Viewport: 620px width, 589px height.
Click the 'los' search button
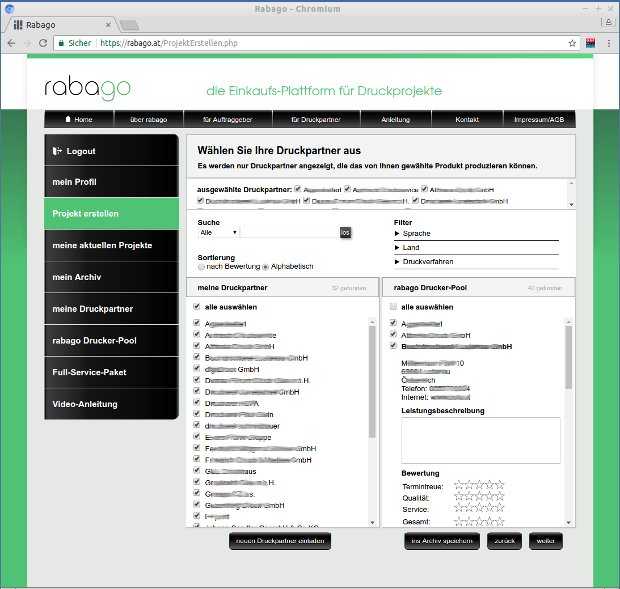point(345,232)
